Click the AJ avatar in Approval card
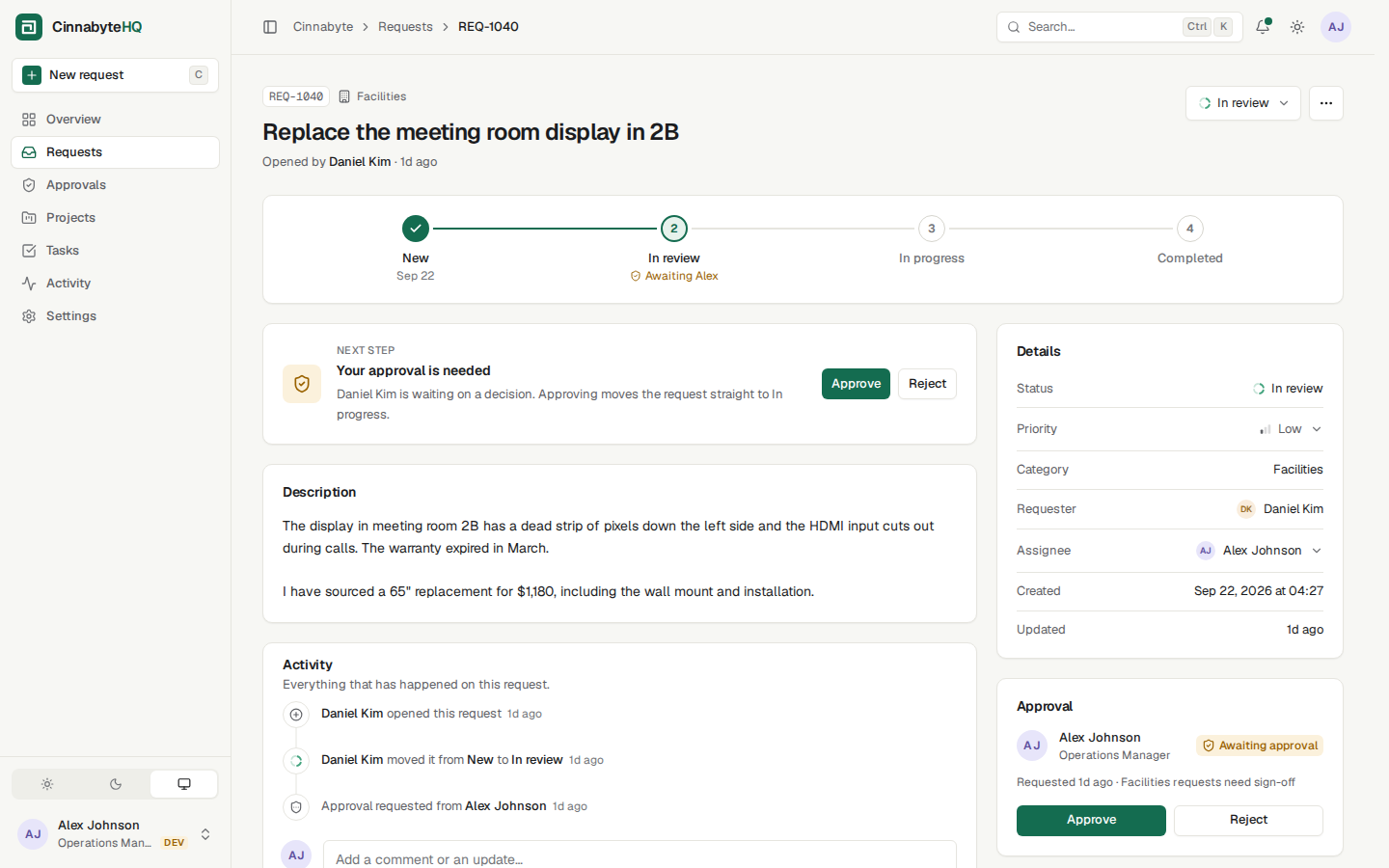Viewport: 1389px width, 868px height. [x=1032, y=746]
